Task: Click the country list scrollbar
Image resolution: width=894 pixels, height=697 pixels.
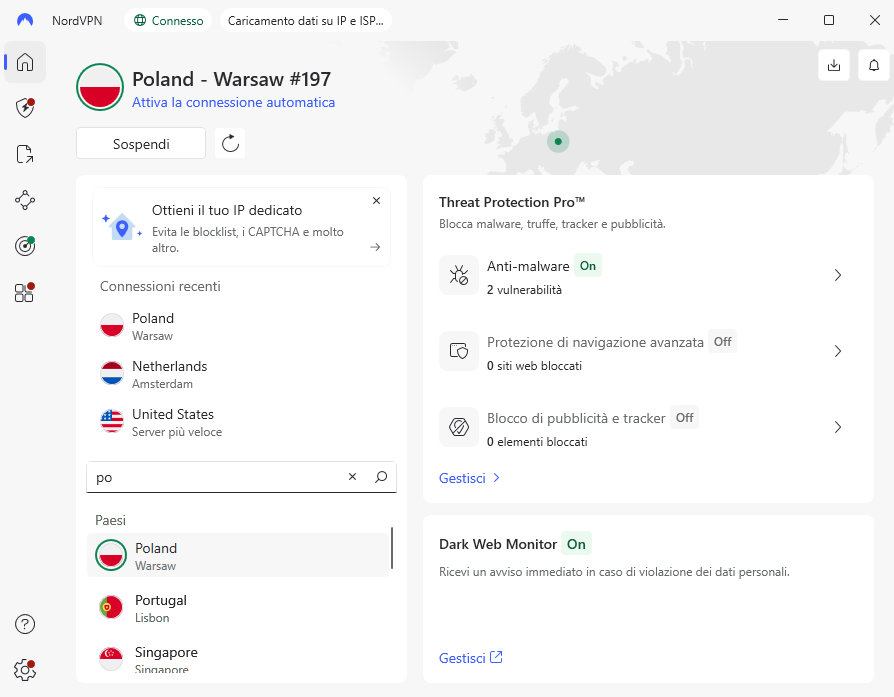Action: pyautogui.click(x=392, y=548)
